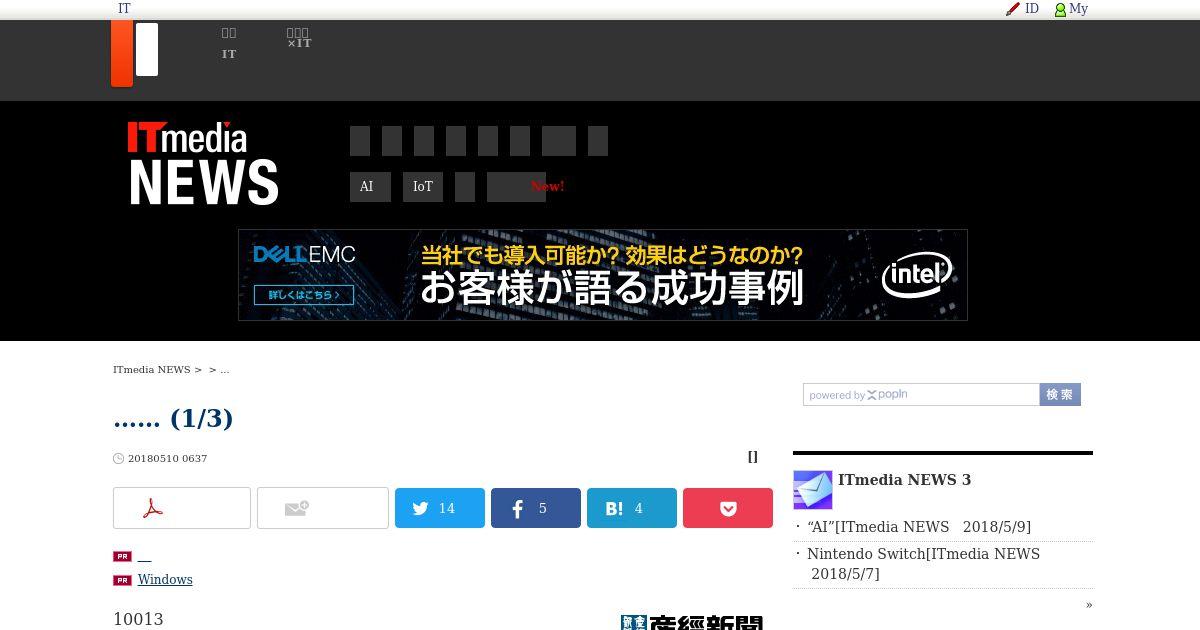
Task: Click the ITmedia NEWS breadcrumb link
Action: [151, 370]
